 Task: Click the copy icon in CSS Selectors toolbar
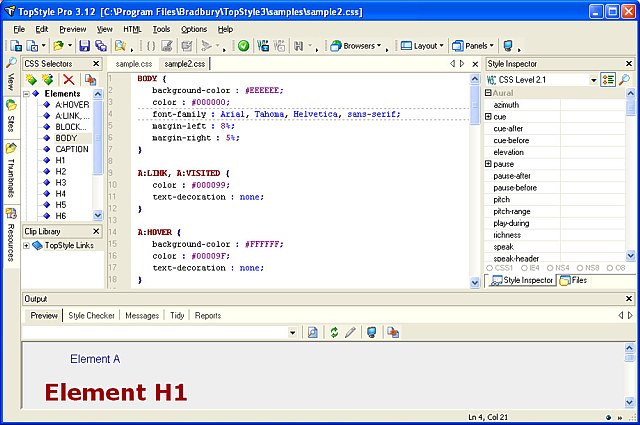tap(90, 80)
